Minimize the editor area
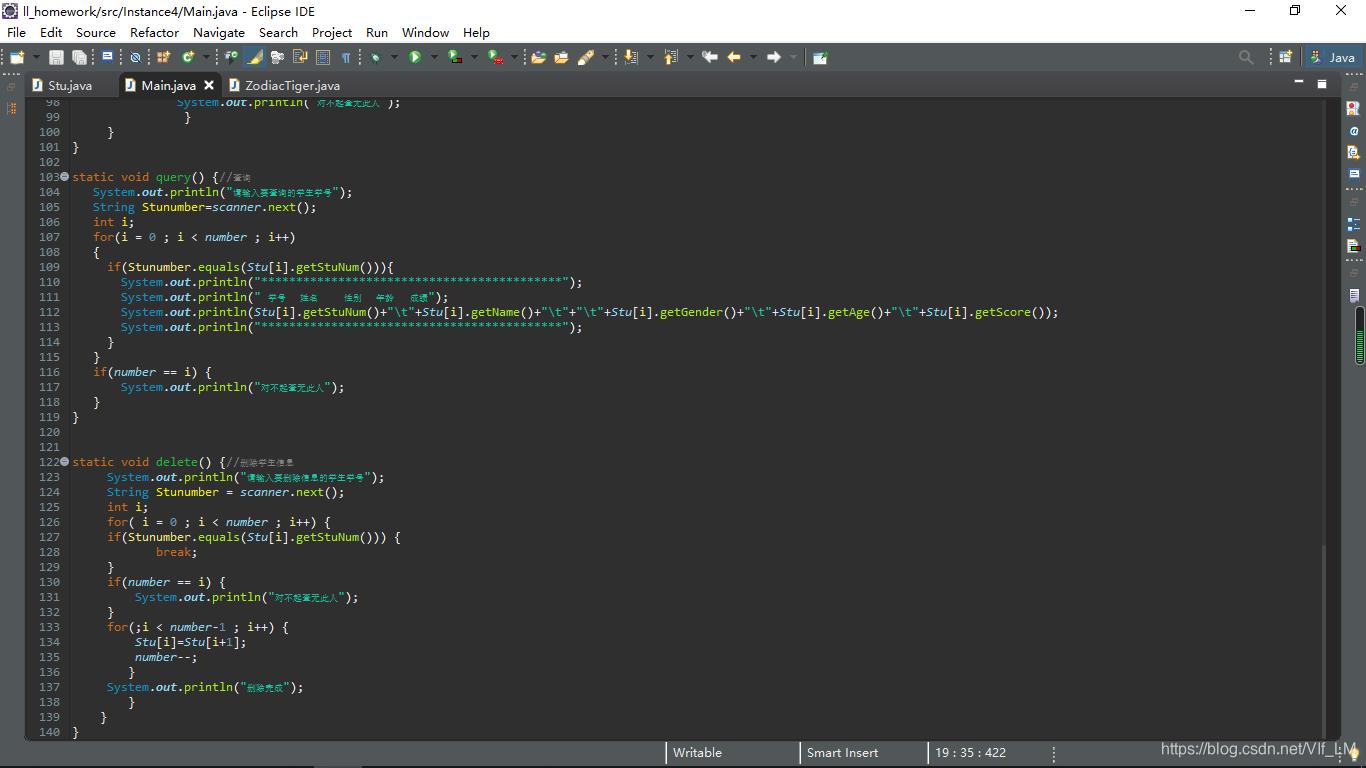1366x768 pixels. [x=1300, y=82]
